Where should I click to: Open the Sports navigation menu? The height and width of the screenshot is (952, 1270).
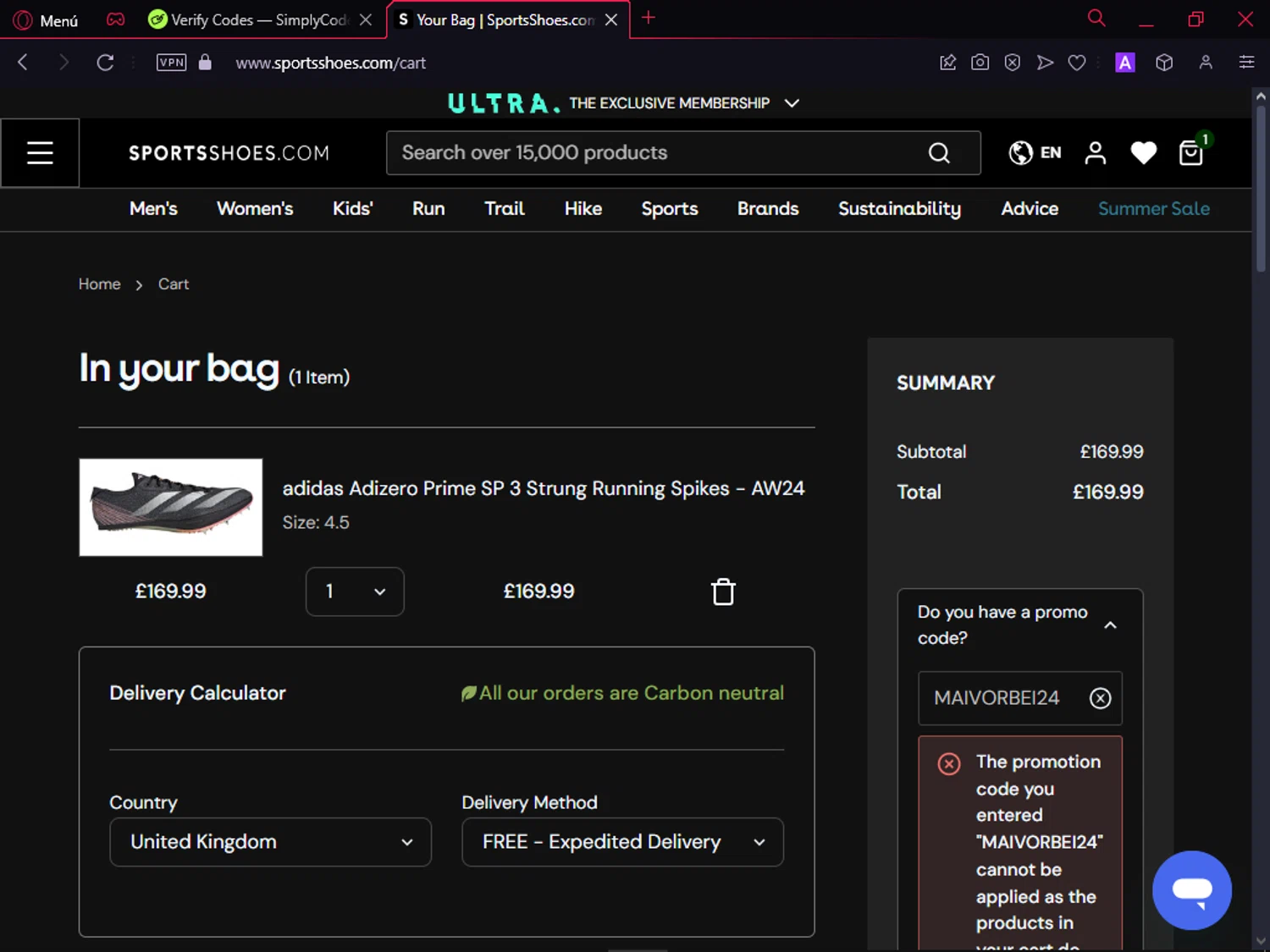click(x=670, y=209)
